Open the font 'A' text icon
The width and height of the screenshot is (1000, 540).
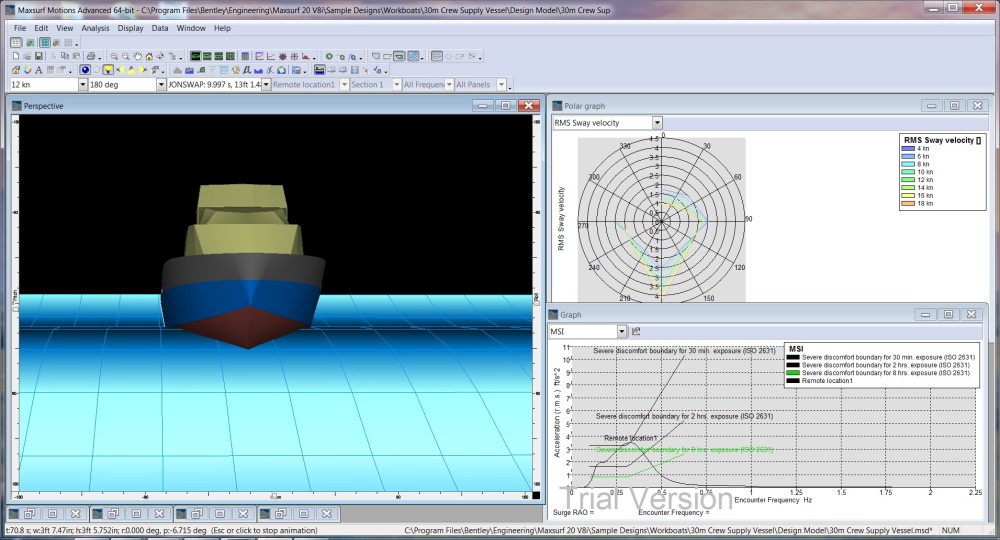click(39, 69)
